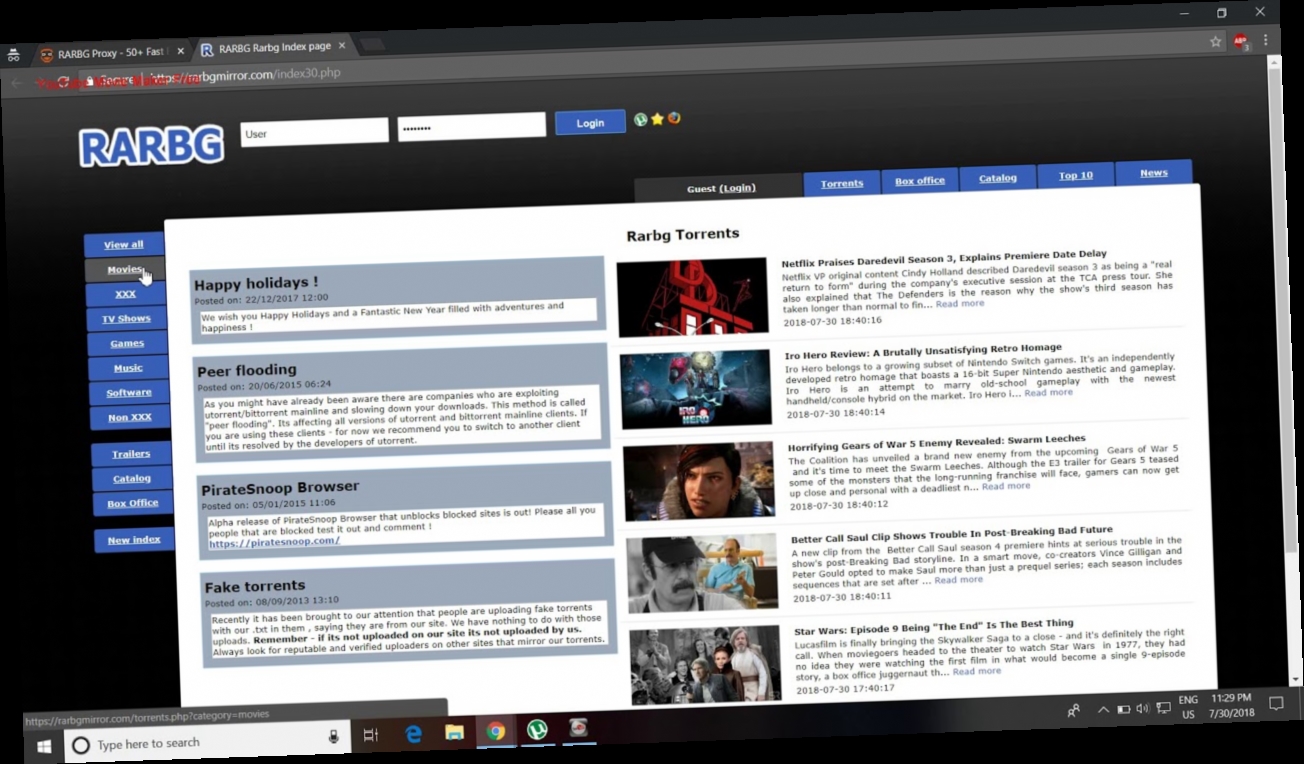Viewport: 1304px width, 764px height.
Task: Open the Adblock extension icon
Action: (x=1241, y=41)
